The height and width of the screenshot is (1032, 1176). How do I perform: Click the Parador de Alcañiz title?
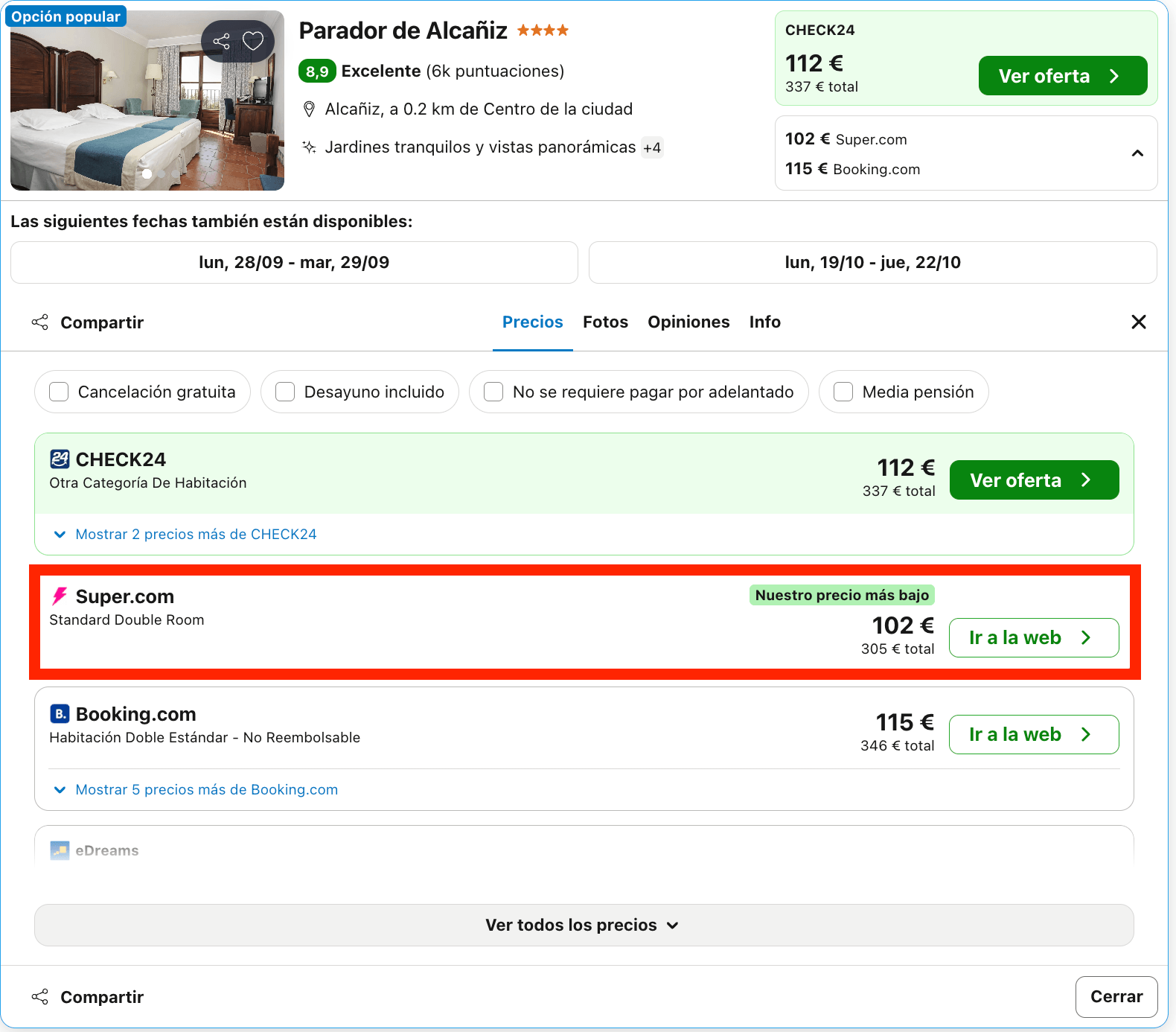point(403,31)
